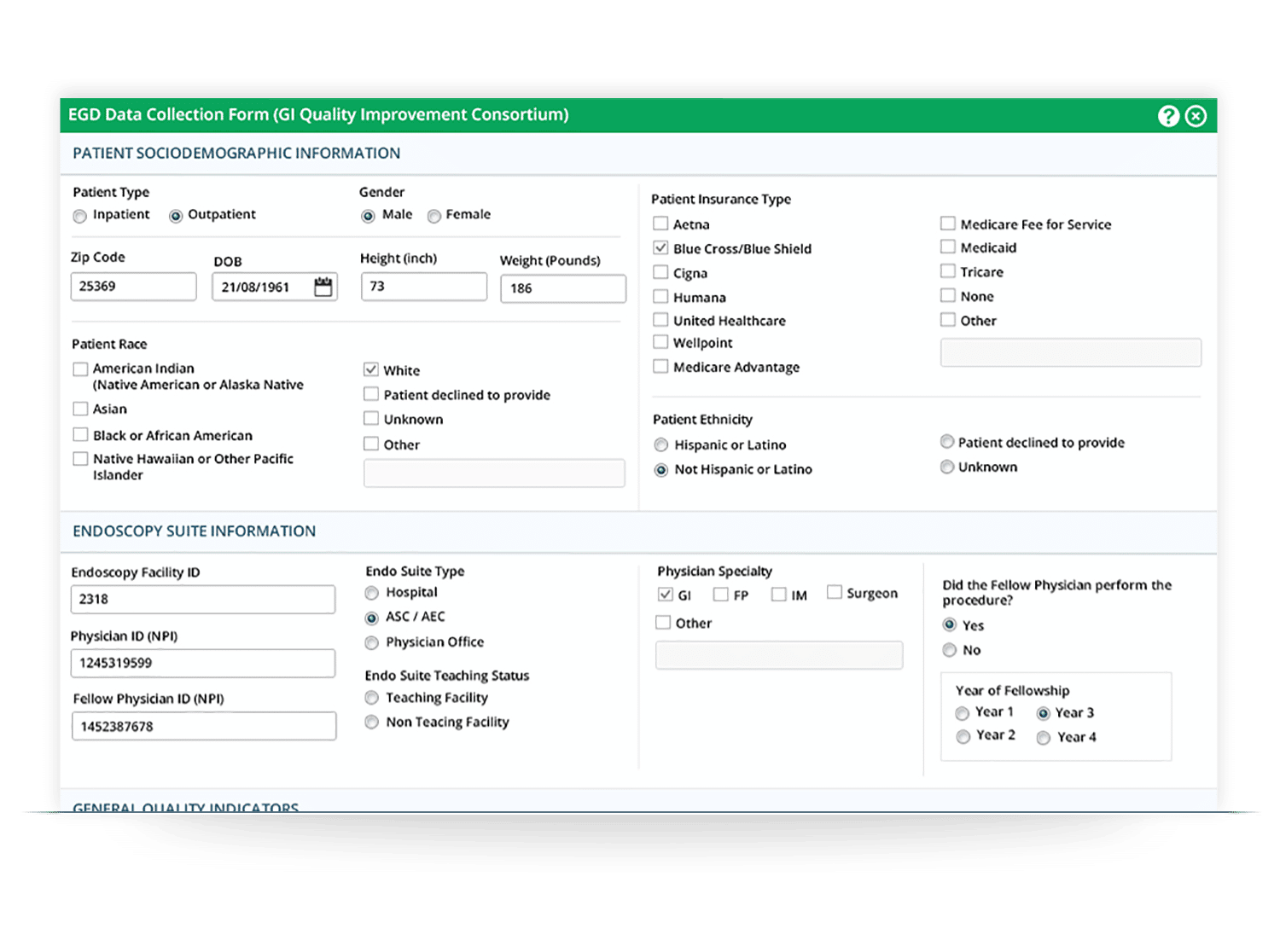The image size is (1280, 952).
Task: Check Other race checkbox
Action: [x=371, y=444]
